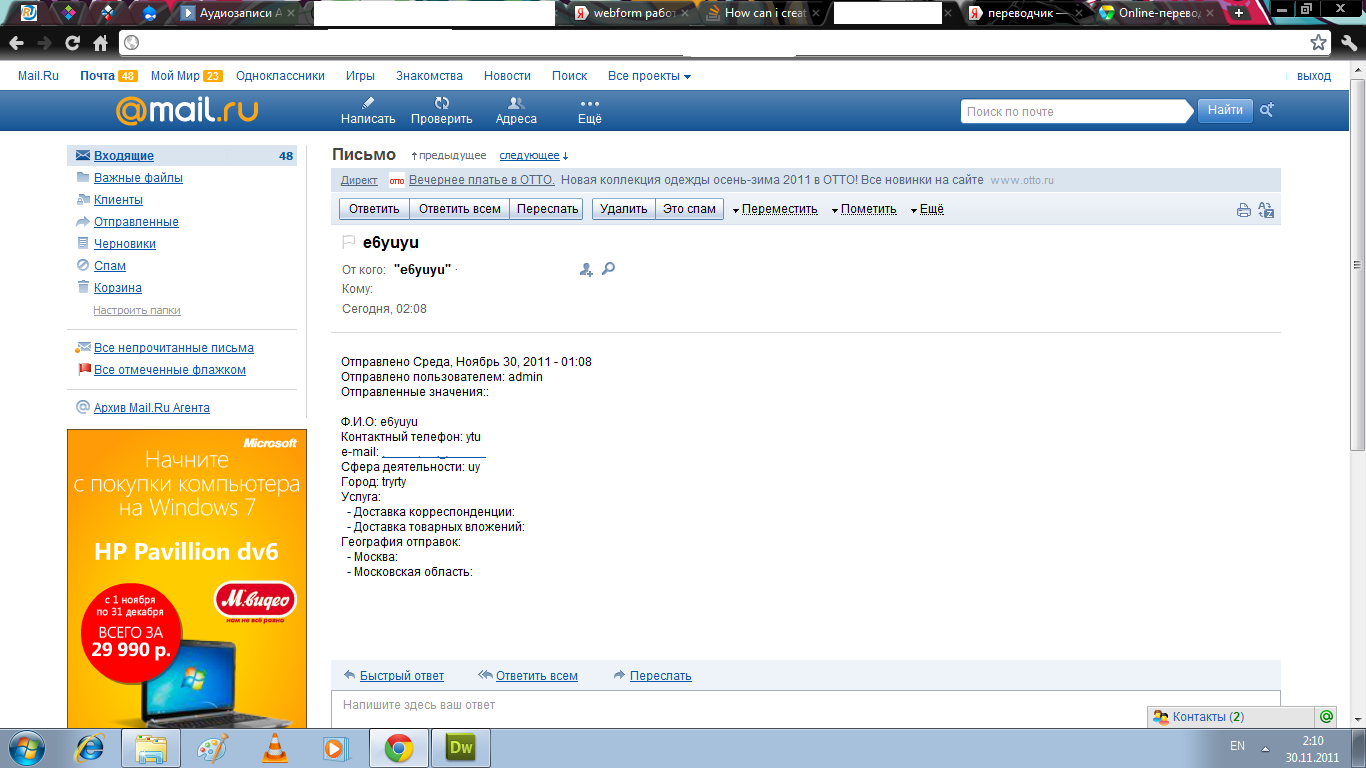
Task: Open the Ещё menu in header
Action: click(590, 110)
